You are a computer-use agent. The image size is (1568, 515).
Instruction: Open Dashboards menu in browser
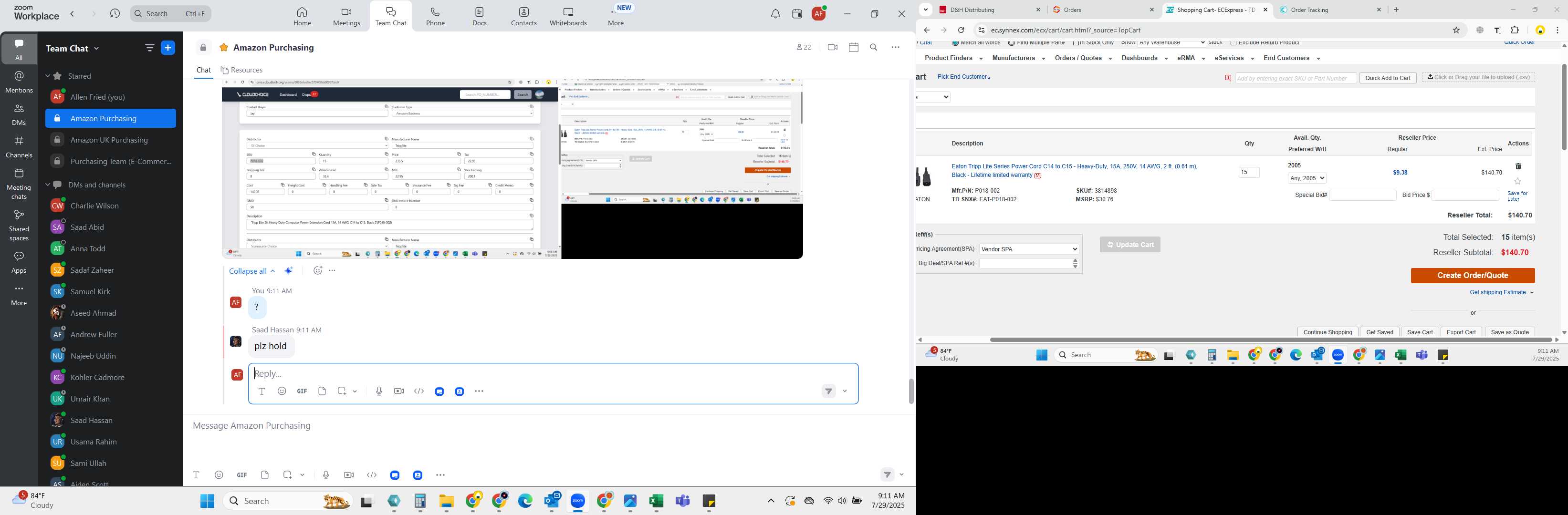(1144, 58)
